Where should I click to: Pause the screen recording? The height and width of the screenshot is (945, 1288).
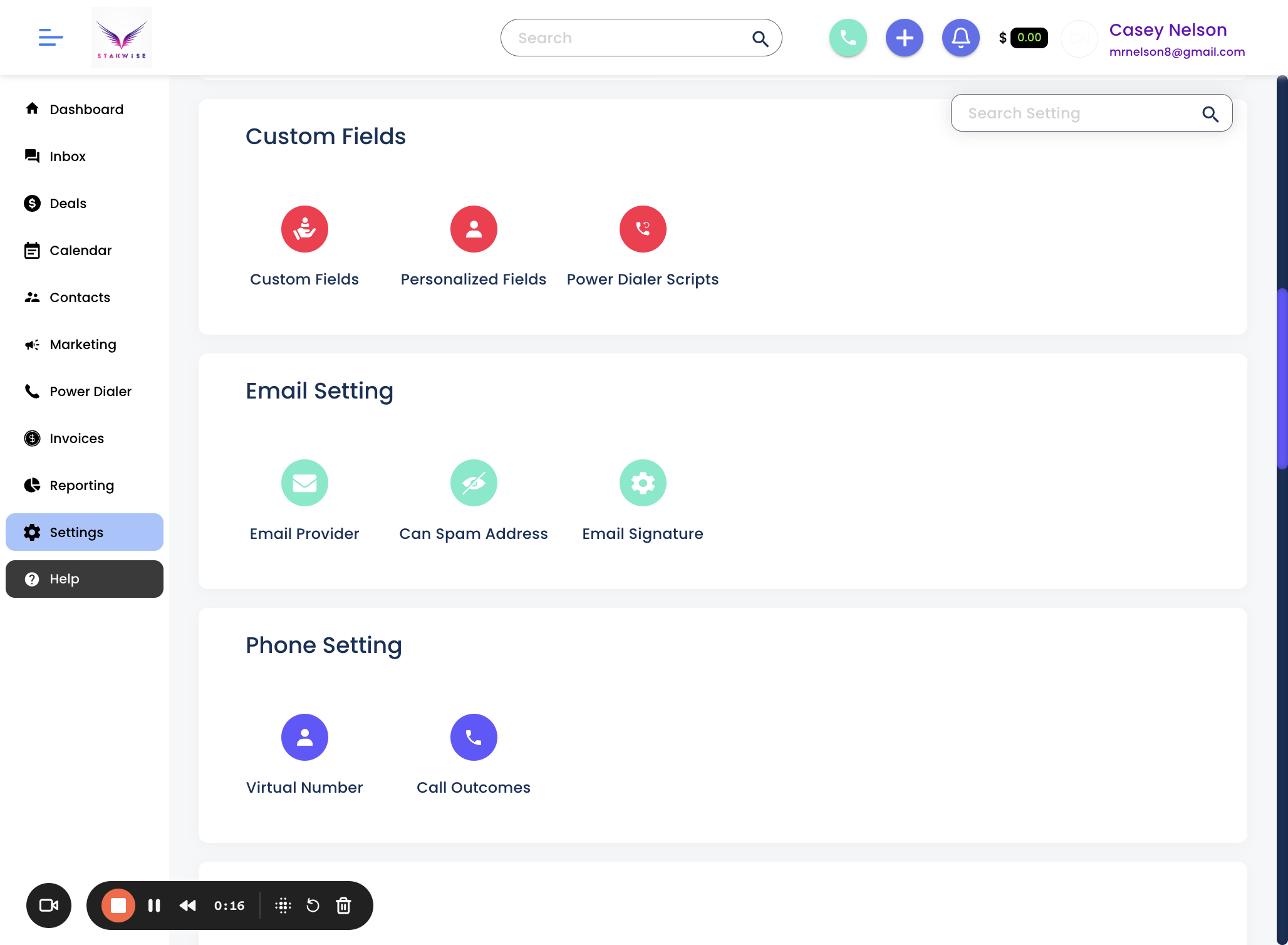(154, 906)
